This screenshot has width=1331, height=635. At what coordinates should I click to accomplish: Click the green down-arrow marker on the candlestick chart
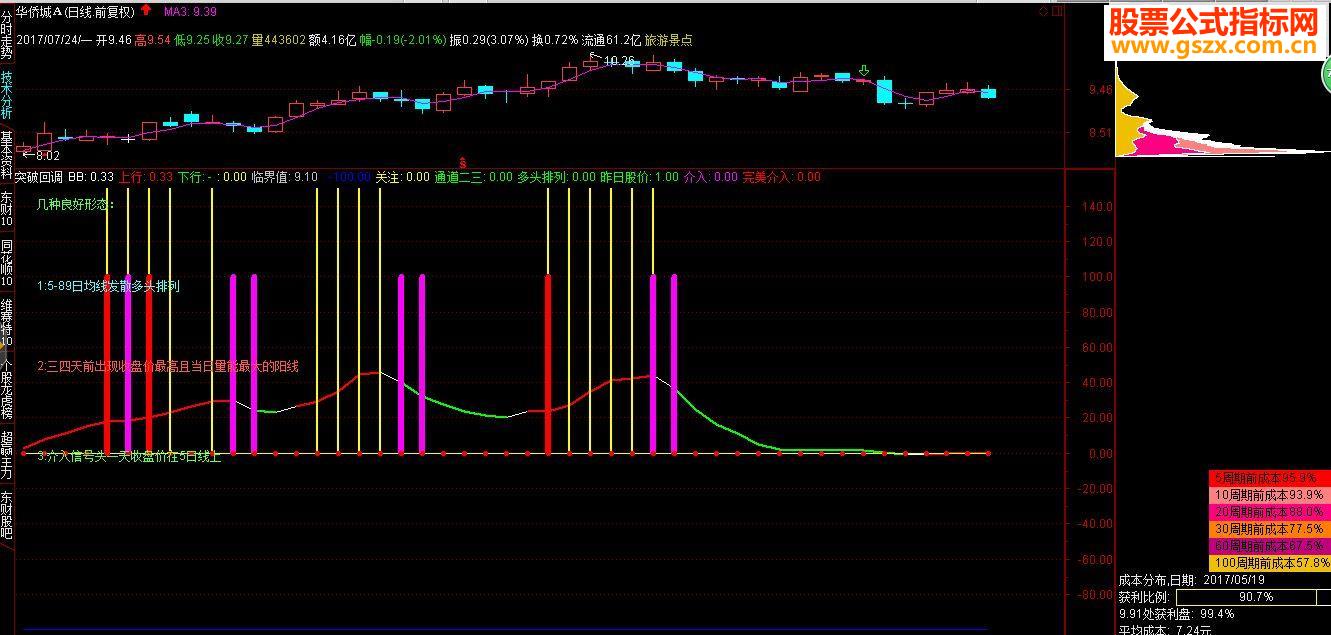coord(864,70)
